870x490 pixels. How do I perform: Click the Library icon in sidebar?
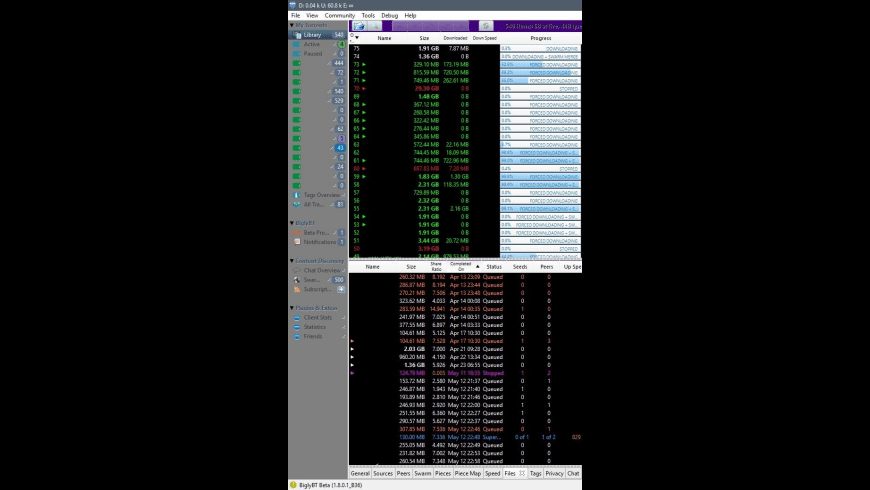point(297,34)
